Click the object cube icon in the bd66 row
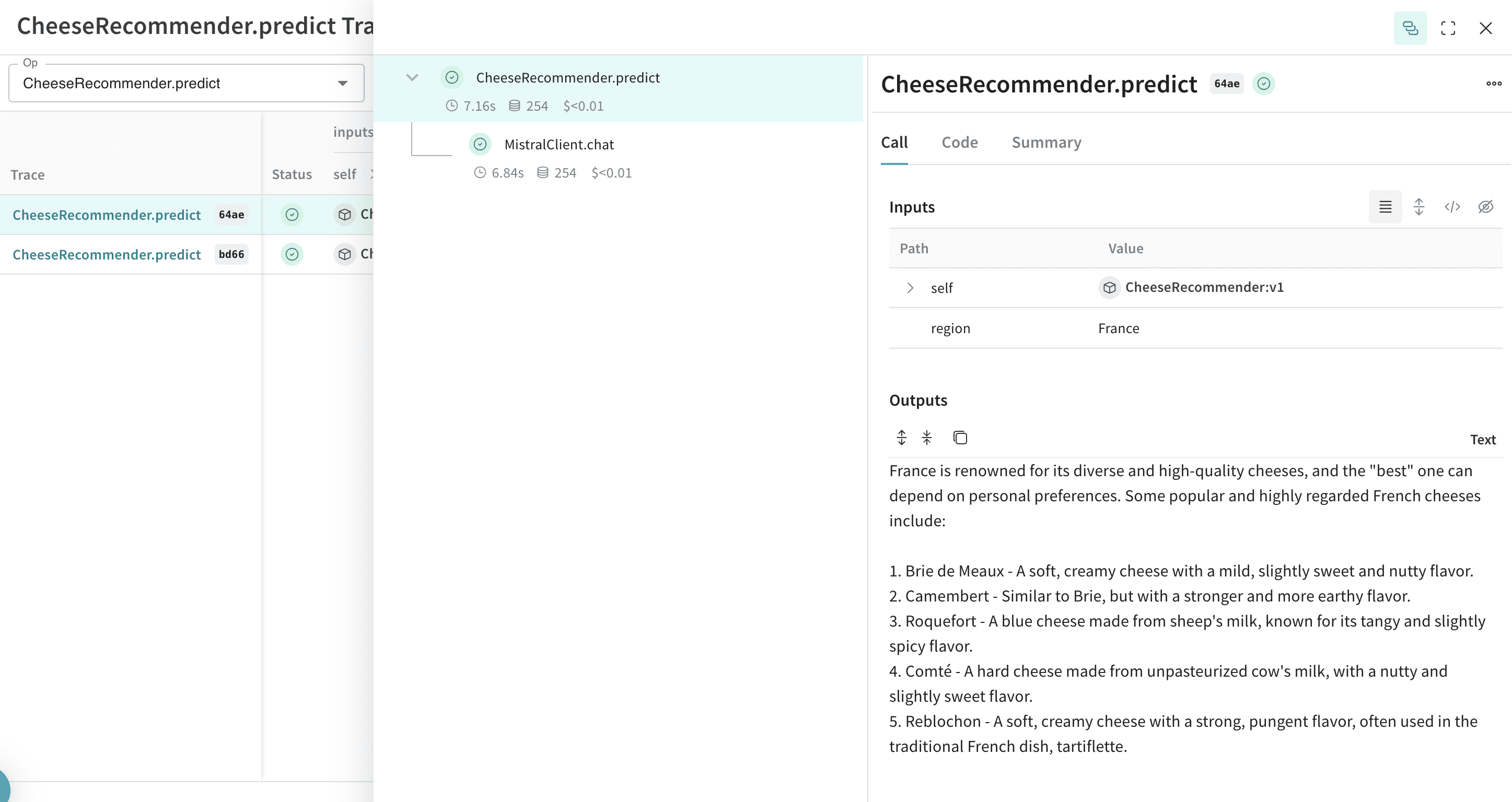Screen dimensions: 1512x802 (x=344, y=255)
